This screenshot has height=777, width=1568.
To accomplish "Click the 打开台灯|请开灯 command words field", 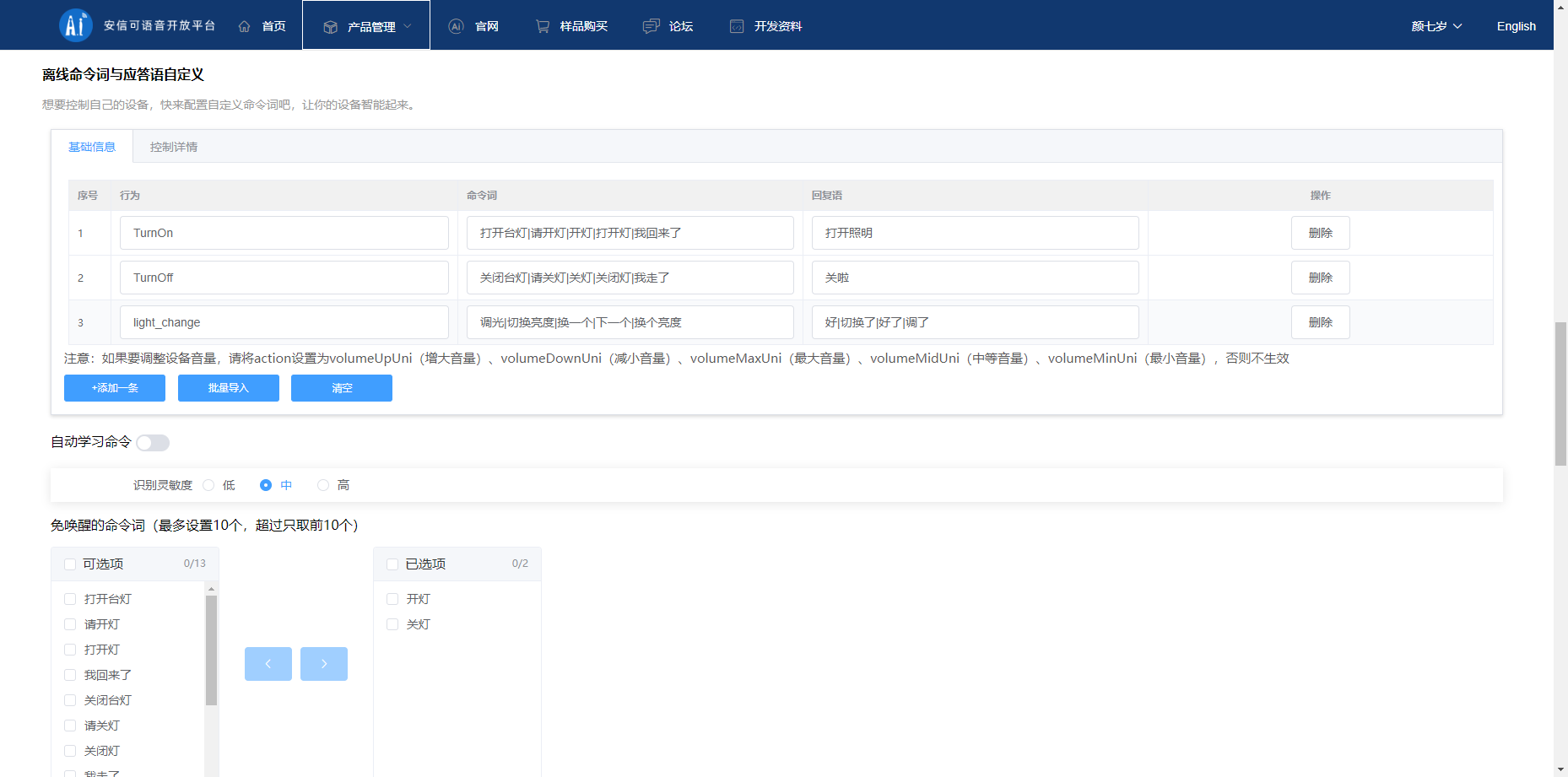I will click(x=630, y=233).
